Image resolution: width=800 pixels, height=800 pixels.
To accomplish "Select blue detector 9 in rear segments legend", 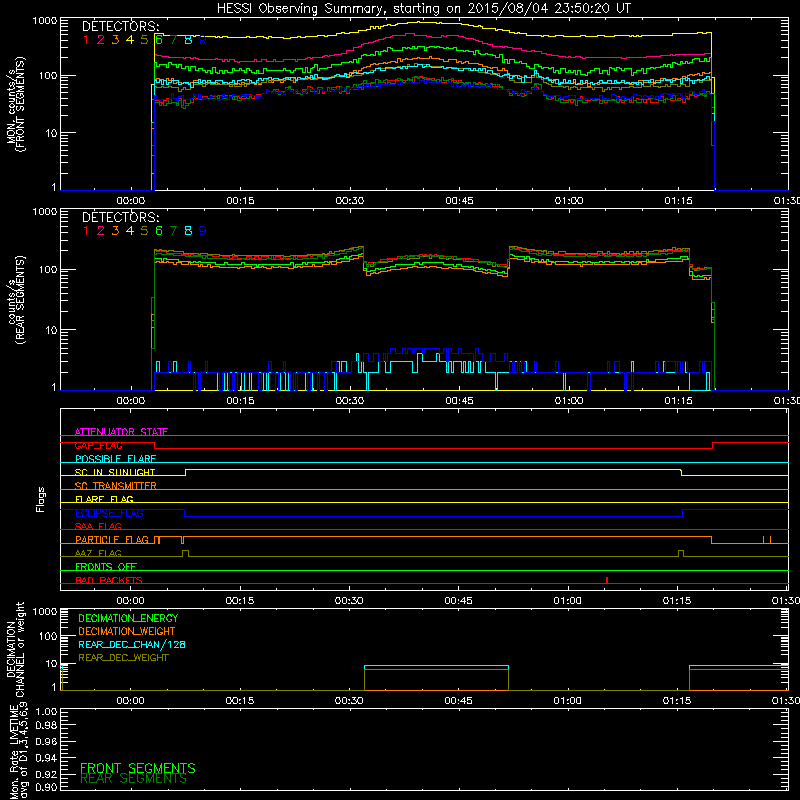I will pos(203,231).
